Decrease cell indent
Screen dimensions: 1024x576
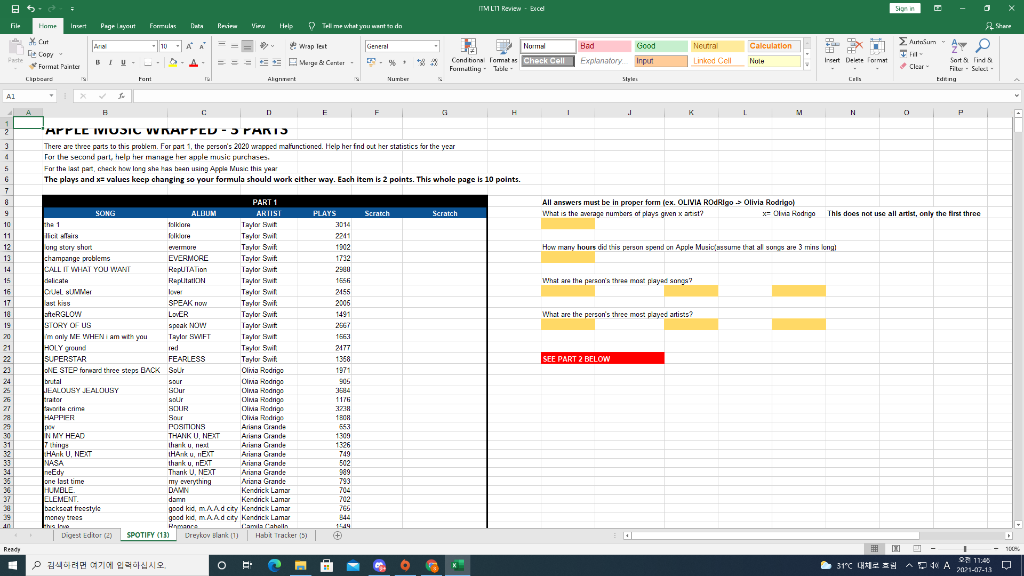coord(264,63)
